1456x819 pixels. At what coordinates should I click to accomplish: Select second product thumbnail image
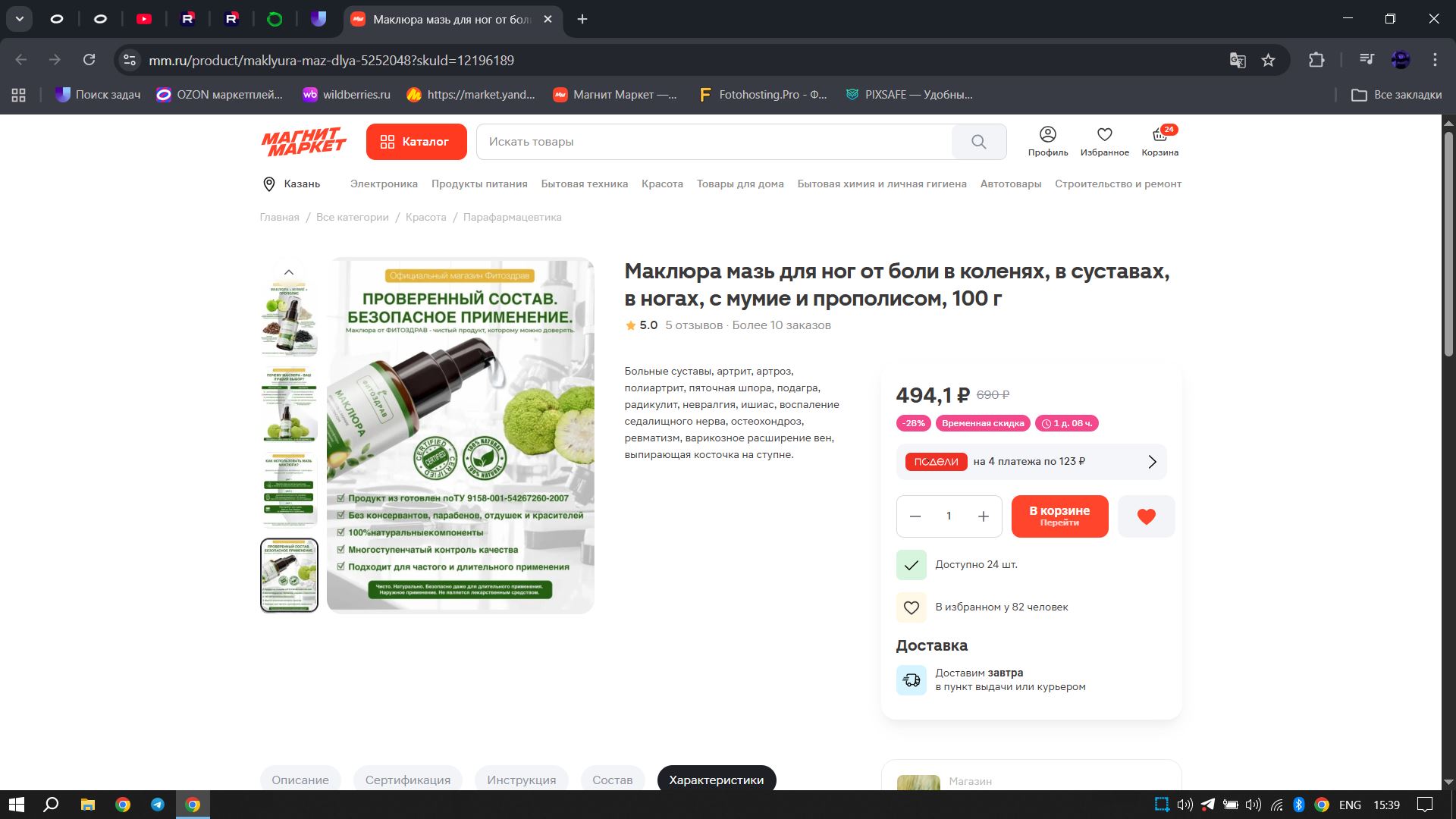point(289,404)
